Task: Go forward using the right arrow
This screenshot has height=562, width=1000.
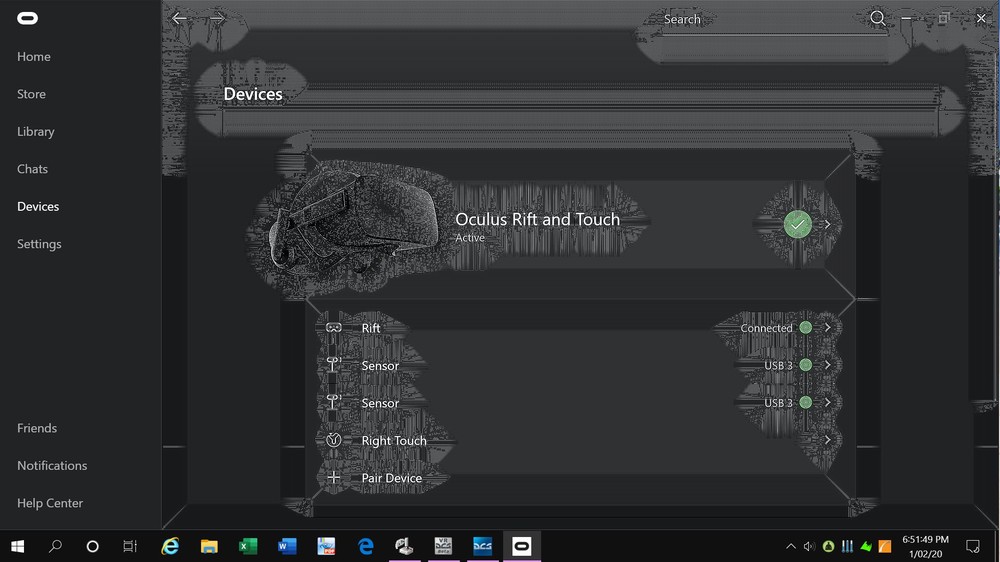Action: (217, 18)
